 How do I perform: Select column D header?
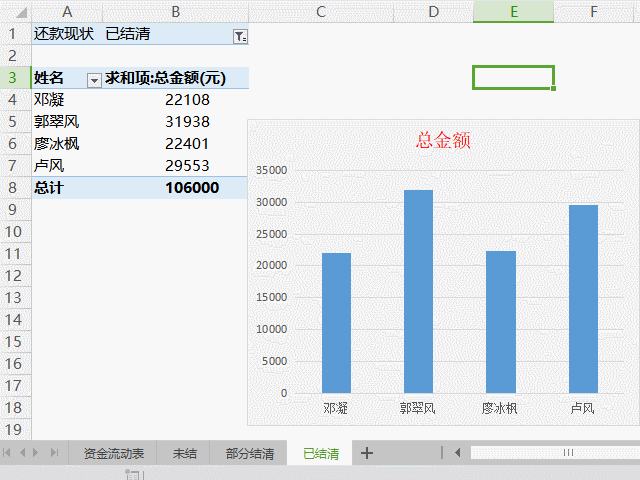pos(433,11)
